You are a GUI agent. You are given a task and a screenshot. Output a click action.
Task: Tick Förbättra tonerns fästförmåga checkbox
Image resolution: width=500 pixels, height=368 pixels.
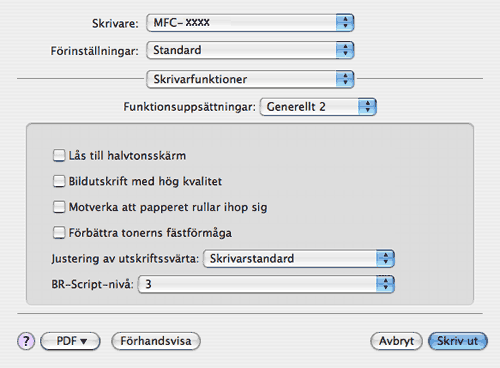point(59,232)
